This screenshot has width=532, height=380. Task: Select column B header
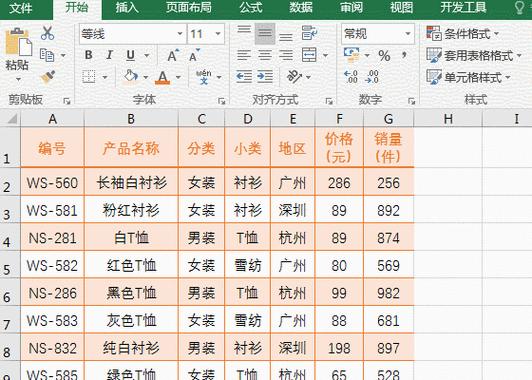click(x=131, y=119)
